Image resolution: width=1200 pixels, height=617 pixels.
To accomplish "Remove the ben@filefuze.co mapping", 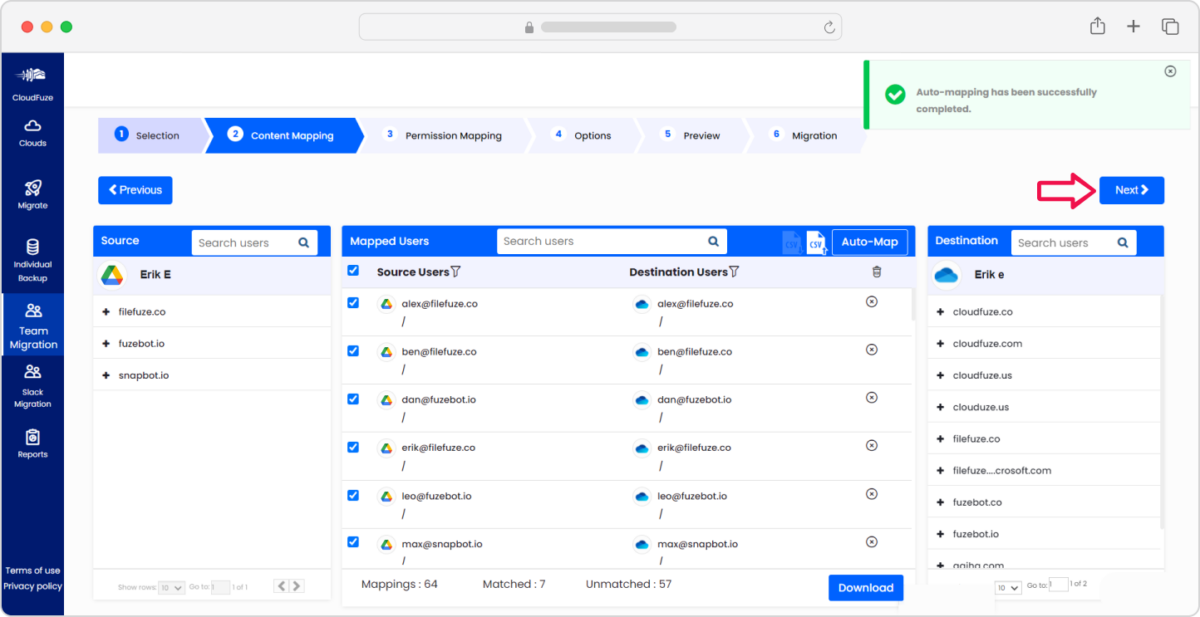I will [x=871, y=349].
